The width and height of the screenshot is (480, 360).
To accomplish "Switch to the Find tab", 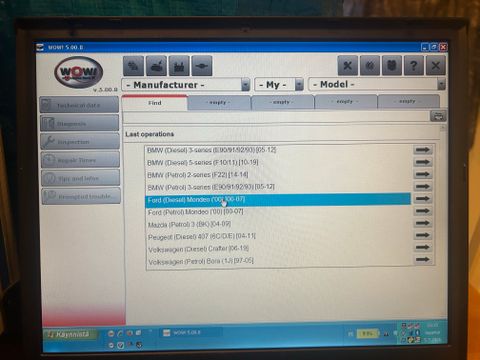I will pos(155,103).
